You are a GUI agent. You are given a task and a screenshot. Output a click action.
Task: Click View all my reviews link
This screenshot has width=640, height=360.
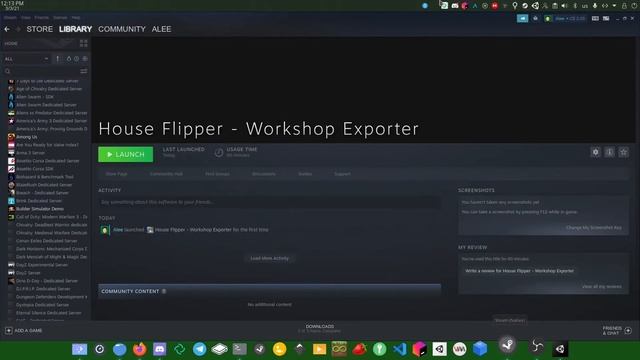pos(602,287)
